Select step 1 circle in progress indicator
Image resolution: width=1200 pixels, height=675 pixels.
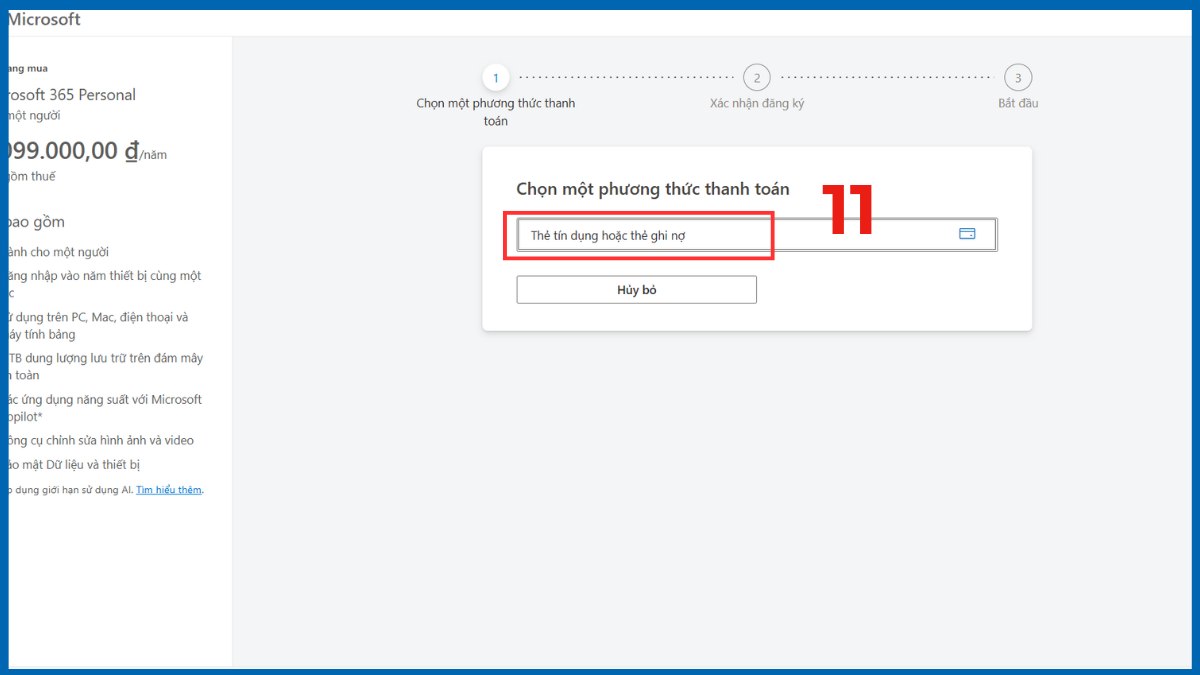(x=496, y=77)
